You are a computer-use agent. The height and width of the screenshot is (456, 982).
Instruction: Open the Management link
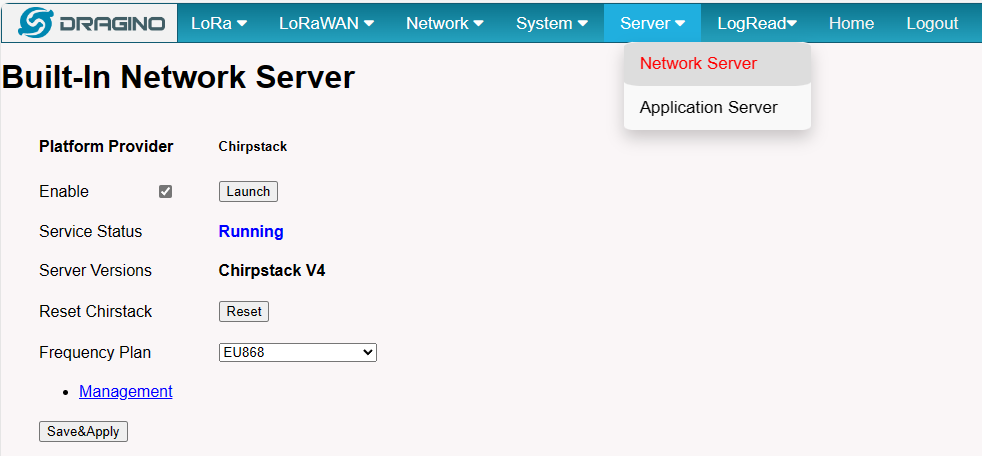point(125,391)
